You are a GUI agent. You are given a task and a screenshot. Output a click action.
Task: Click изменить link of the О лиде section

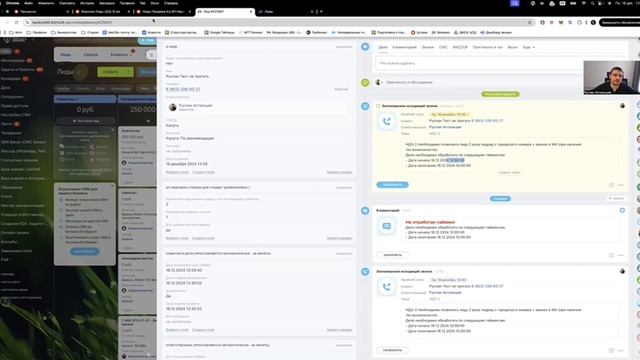click(344, 47)
